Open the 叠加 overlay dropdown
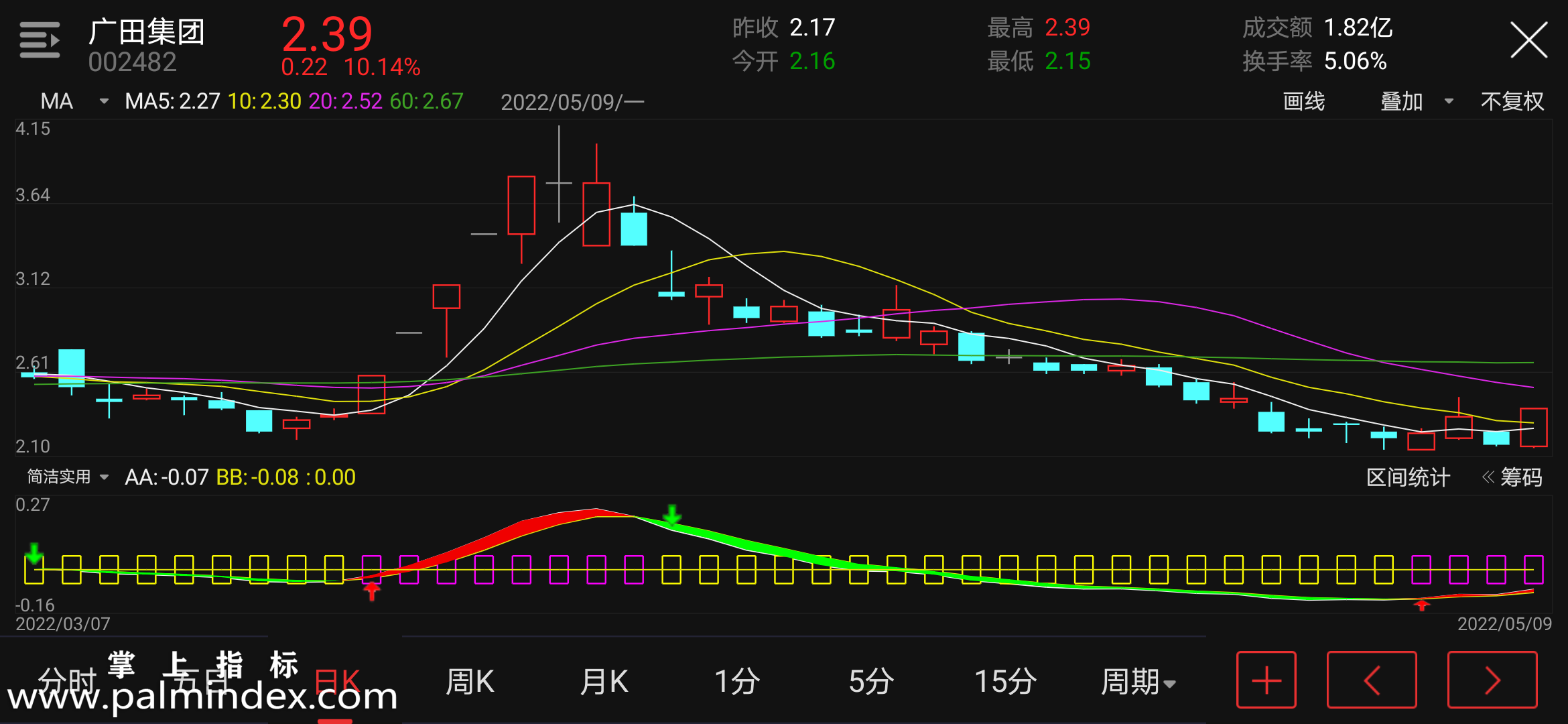This screenshot has width=1568, height=724. point(1417,101)
